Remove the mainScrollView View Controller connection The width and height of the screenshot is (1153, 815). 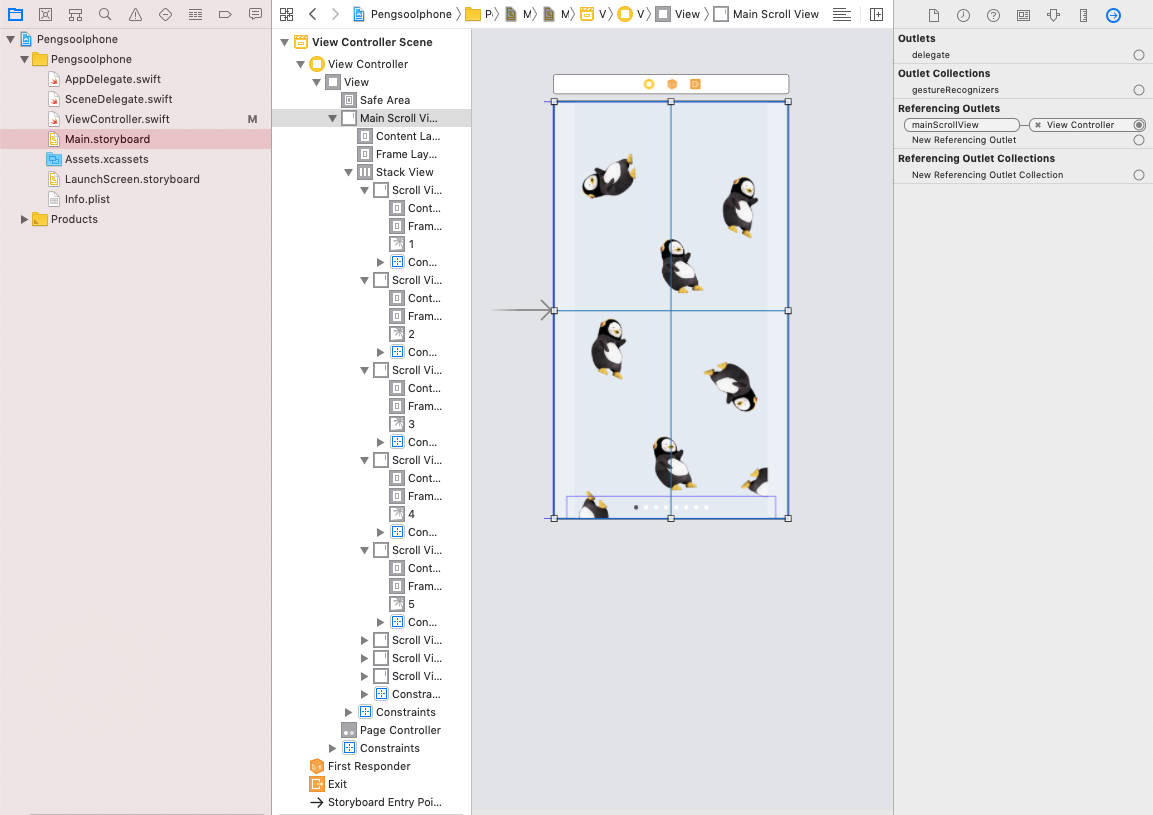(x=1038, y=125)
